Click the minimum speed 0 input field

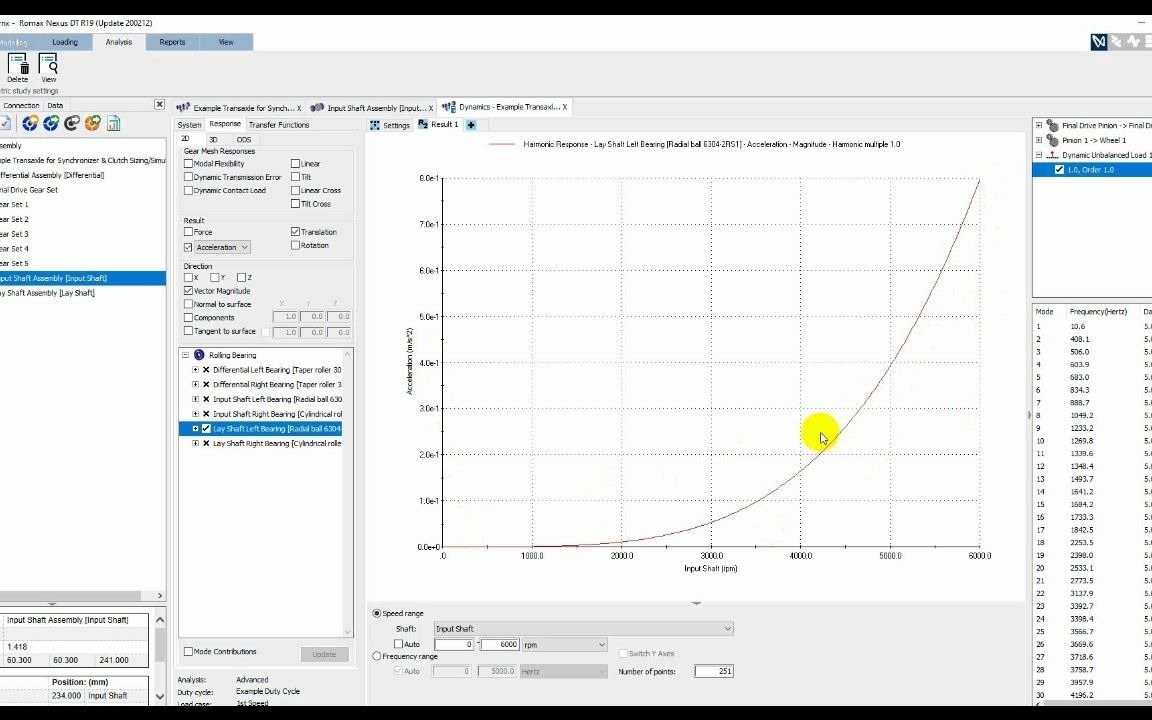coord(454,644)
